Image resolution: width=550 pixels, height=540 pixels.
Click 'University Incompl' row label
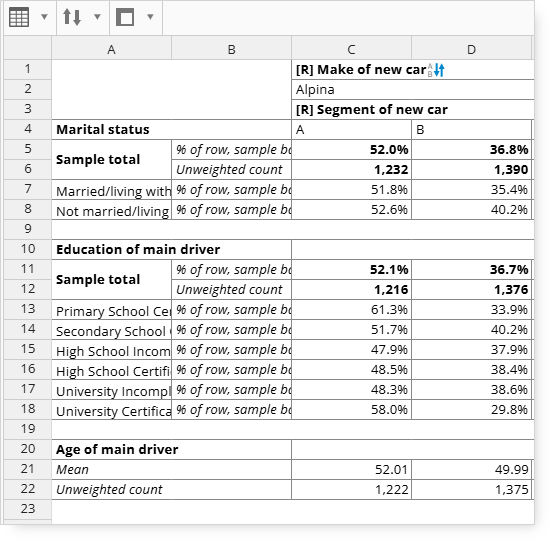point(112,390)
